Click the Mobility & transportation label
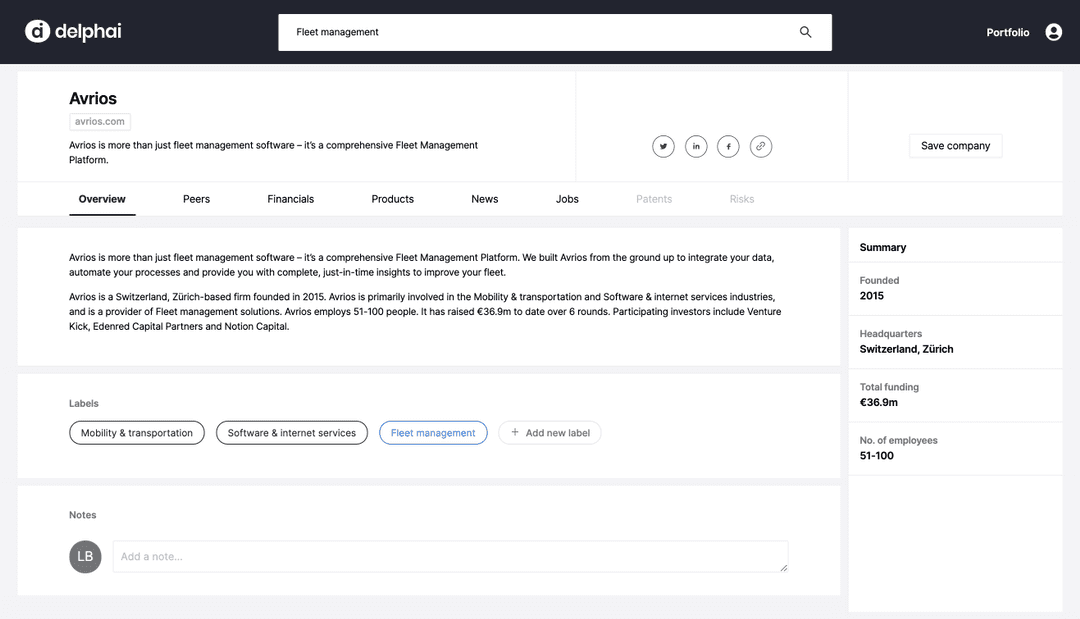 tap(137, 433)
